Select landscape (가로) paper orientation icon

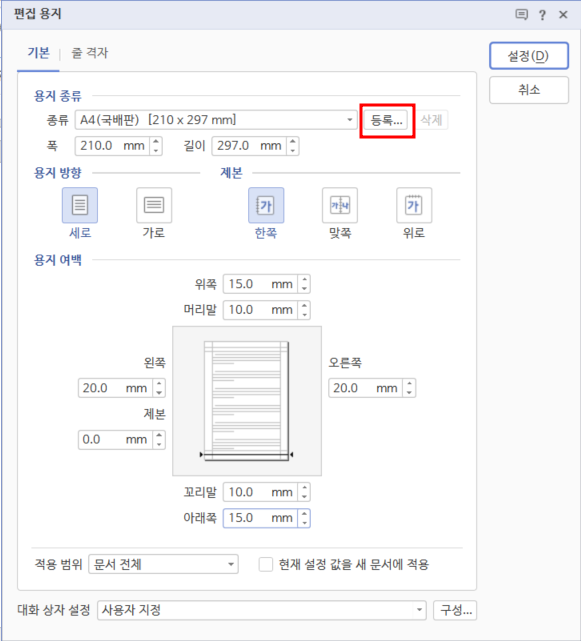(x=154, y=205)
